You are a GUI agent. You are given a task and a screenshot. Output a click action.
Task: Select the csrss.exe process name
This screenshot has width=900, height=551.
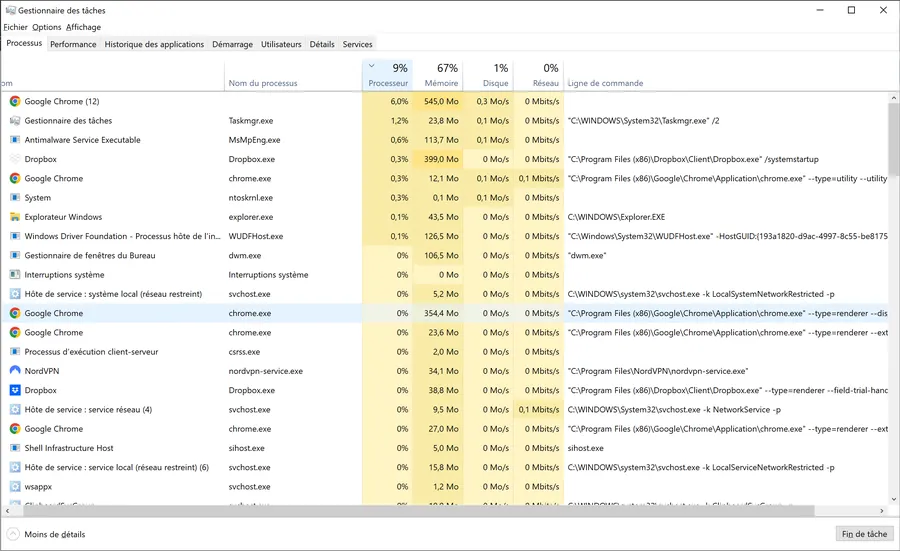point(245,352)
